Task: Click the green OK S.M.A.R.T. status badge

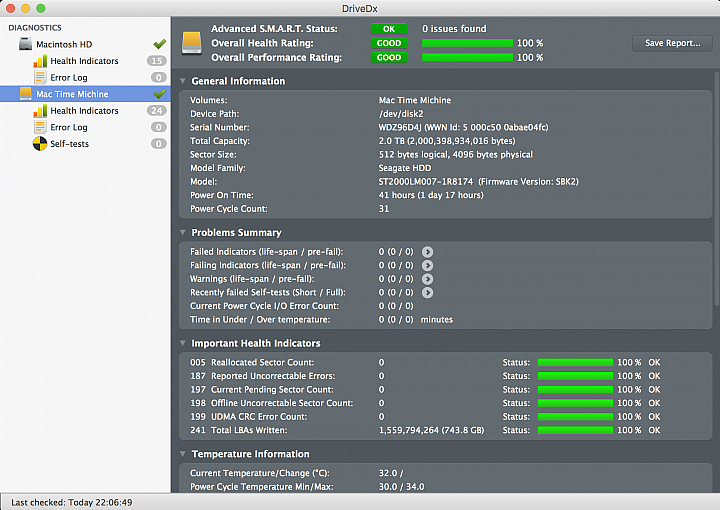Action: point(389,28)
